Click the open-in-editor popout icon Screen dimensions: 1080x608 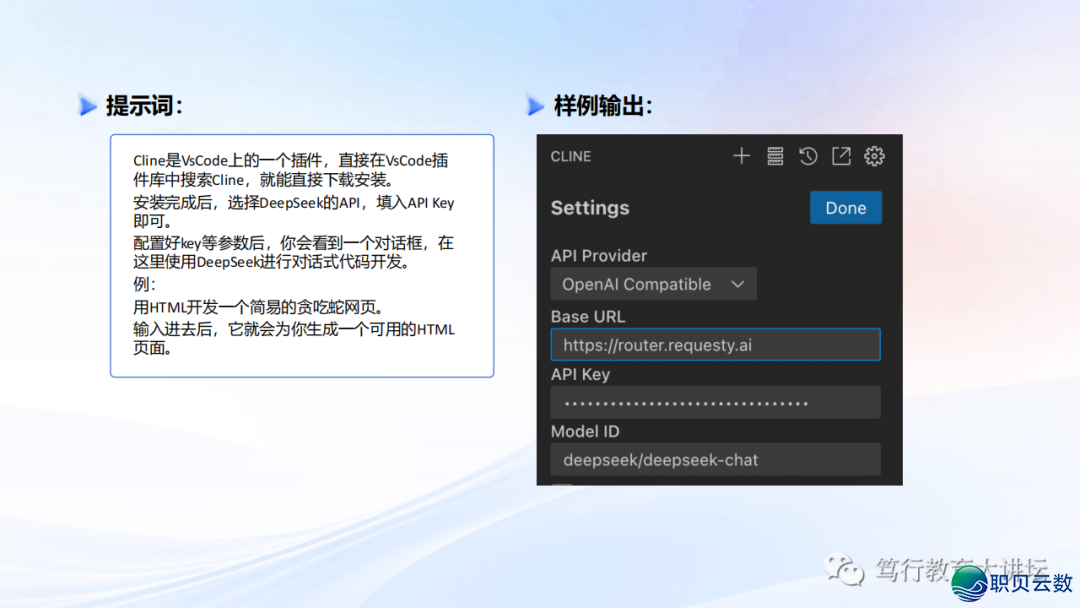tap(841, 156)
